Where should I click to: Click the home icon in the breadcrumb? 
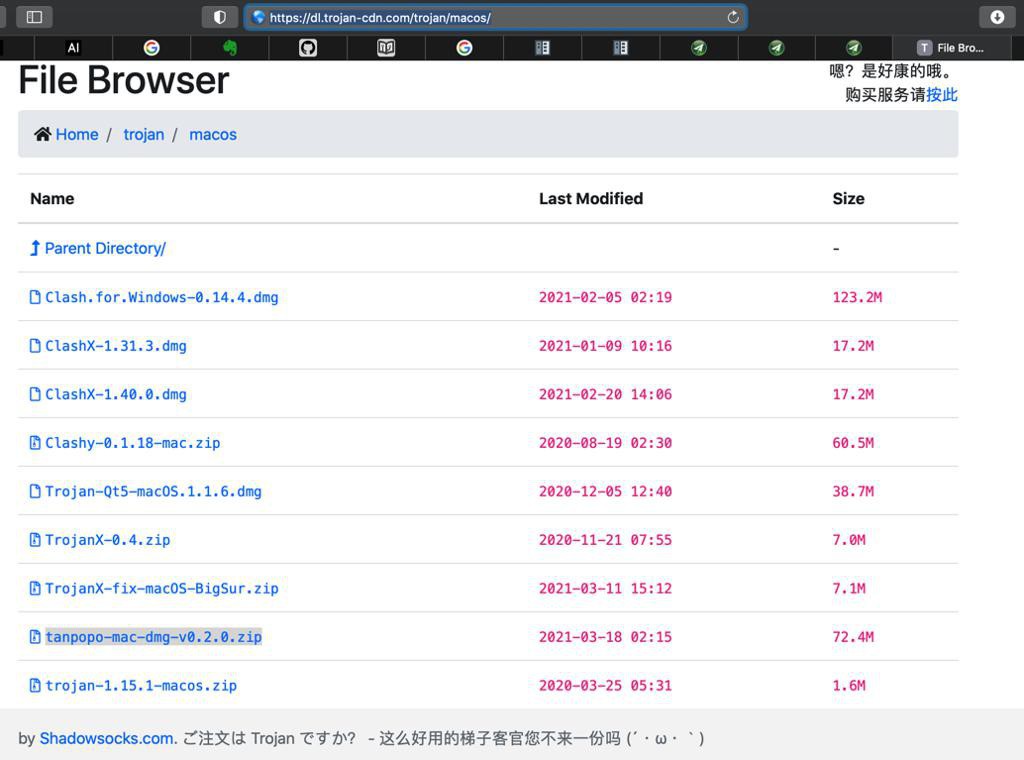tap(43, 135)
